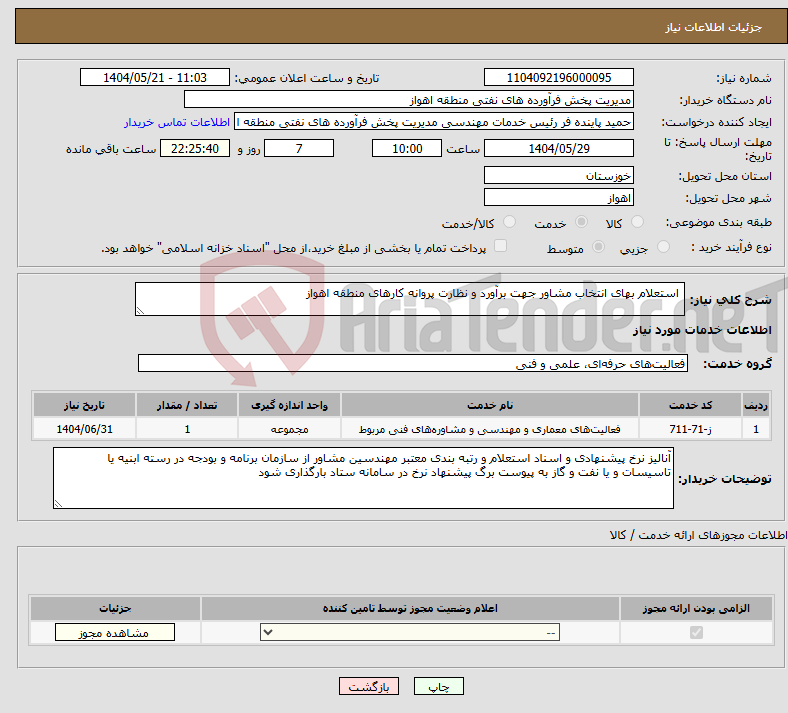
Task: Click the نوع فرآیند خرید label
Action: pyautogui.click(x=731, y=247)
